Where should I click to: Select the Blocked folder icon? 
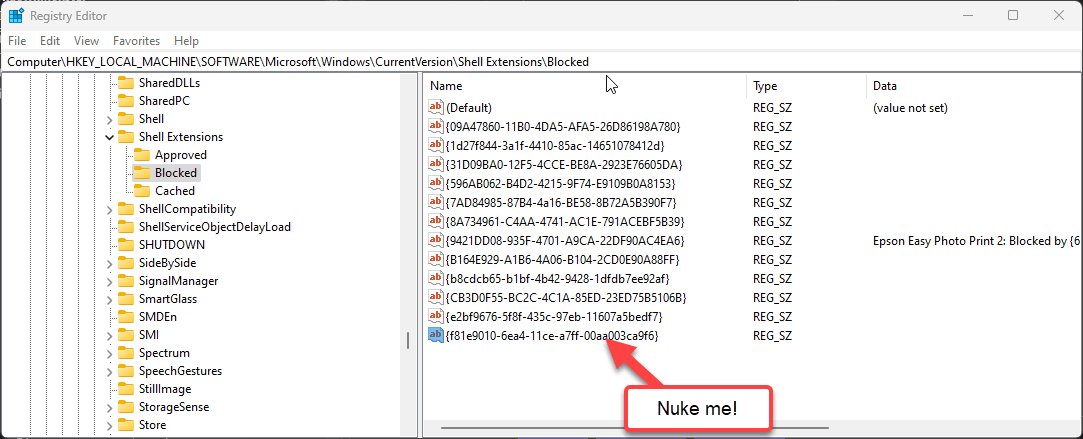point(142,173)
